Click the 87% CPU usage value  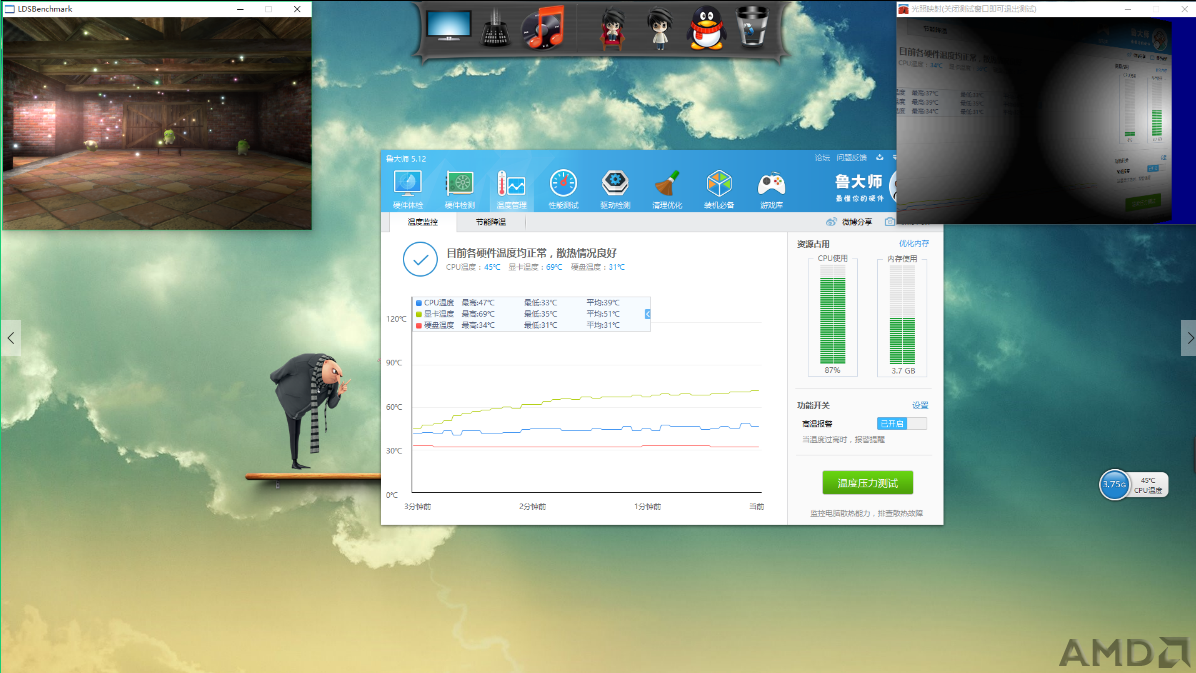832,370
